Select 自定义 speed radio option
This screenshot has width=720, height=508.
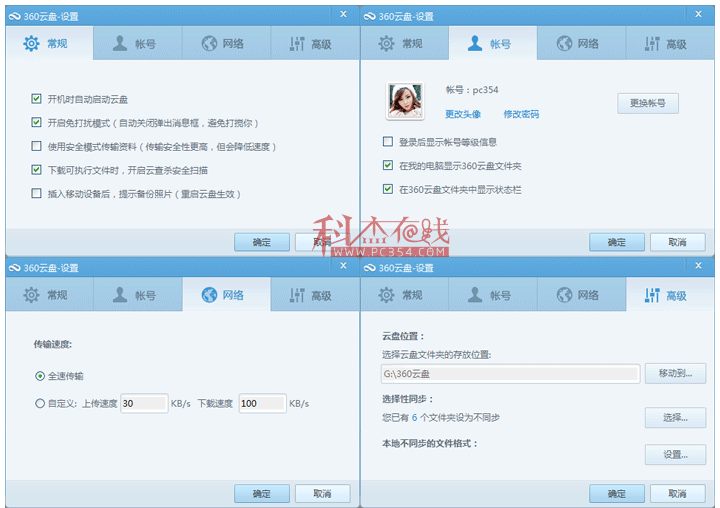pyautogui.click(x=40, y=403)
